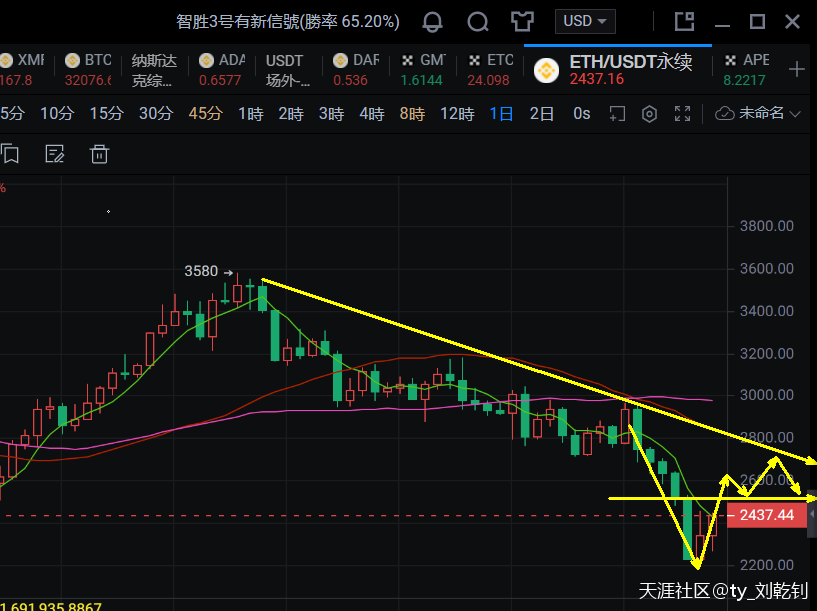Delete drawings with the trash icon
Image resolution: width=817 pixels, height=611 pixels.
pos(99,153)
